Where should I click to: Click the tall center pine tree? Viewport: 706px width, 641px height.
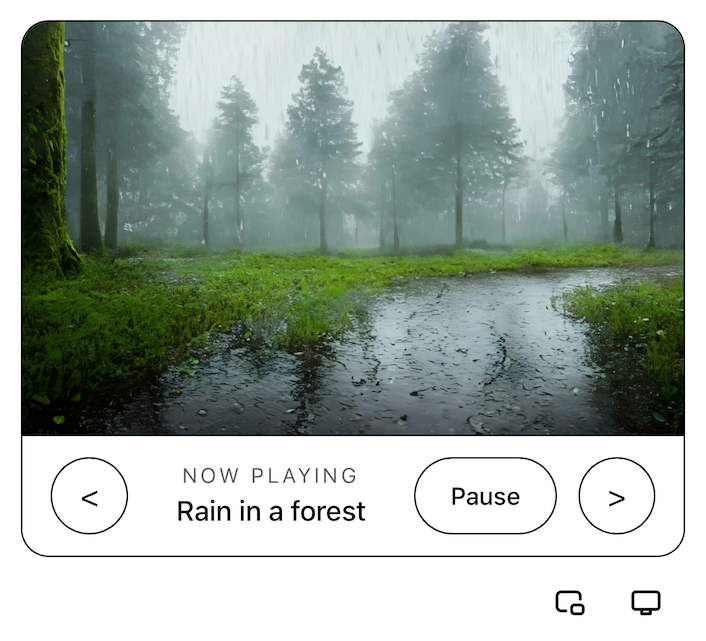(322, 149)
